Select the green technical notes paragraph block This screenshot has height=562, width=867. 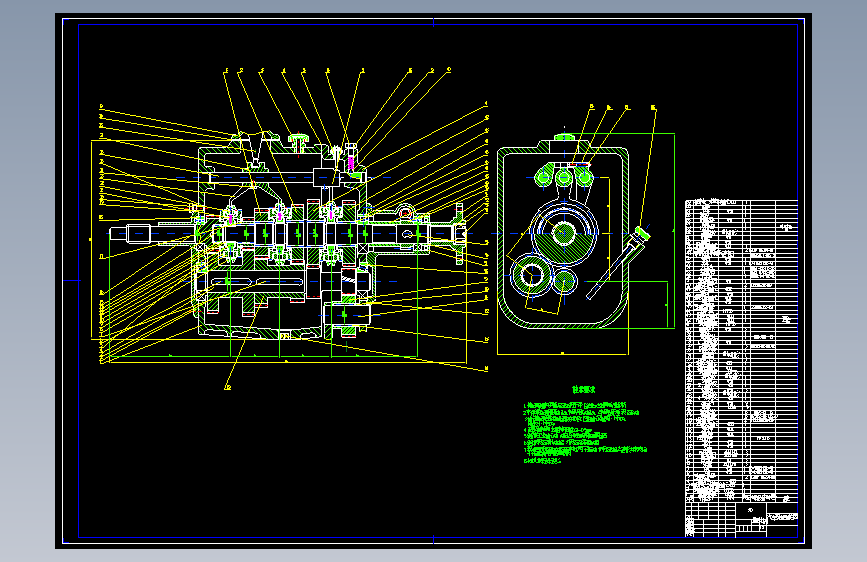click(x=585, y=433)
